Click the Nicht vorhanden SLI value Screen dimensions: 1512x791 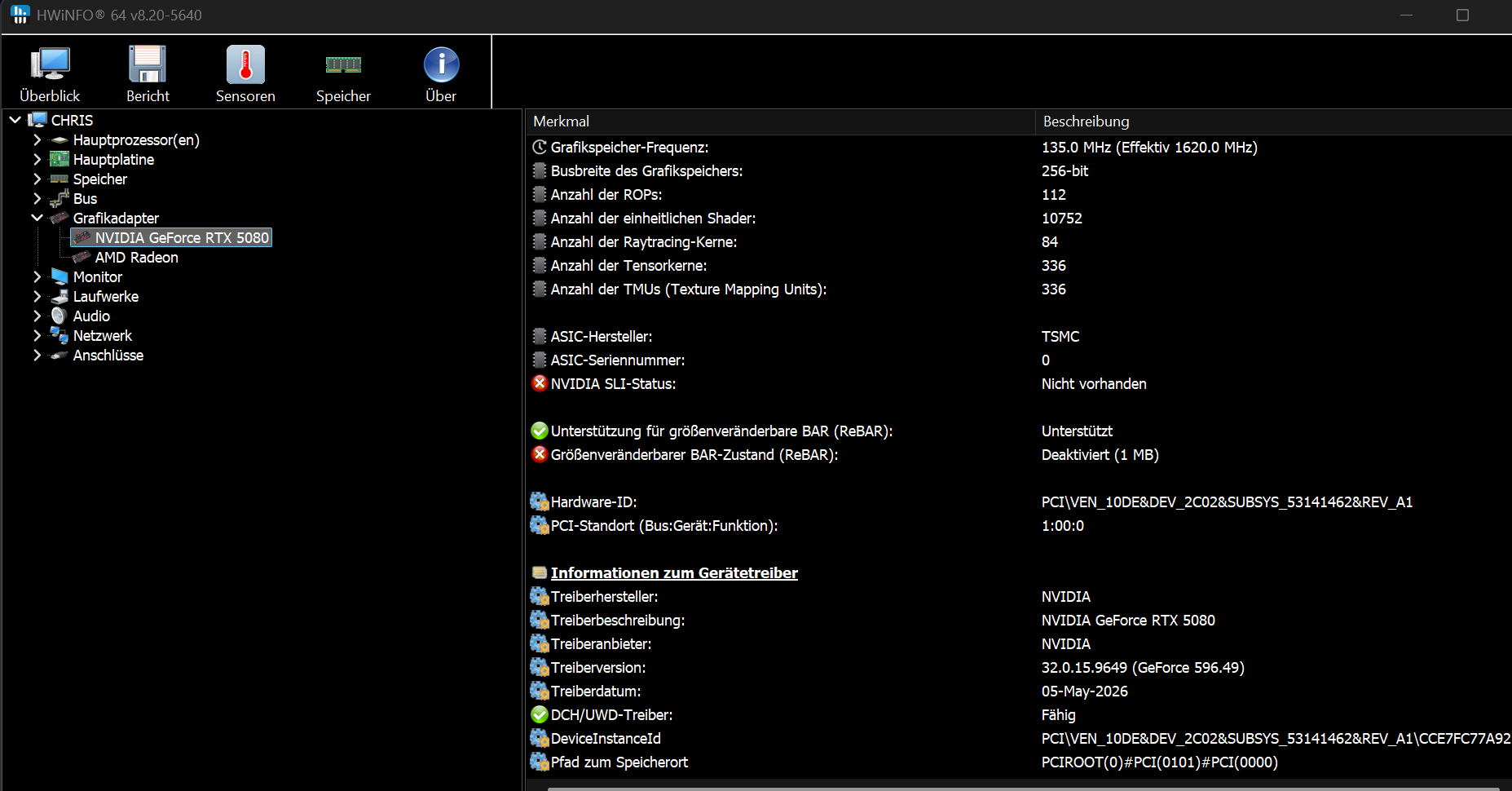(1094, 383)
